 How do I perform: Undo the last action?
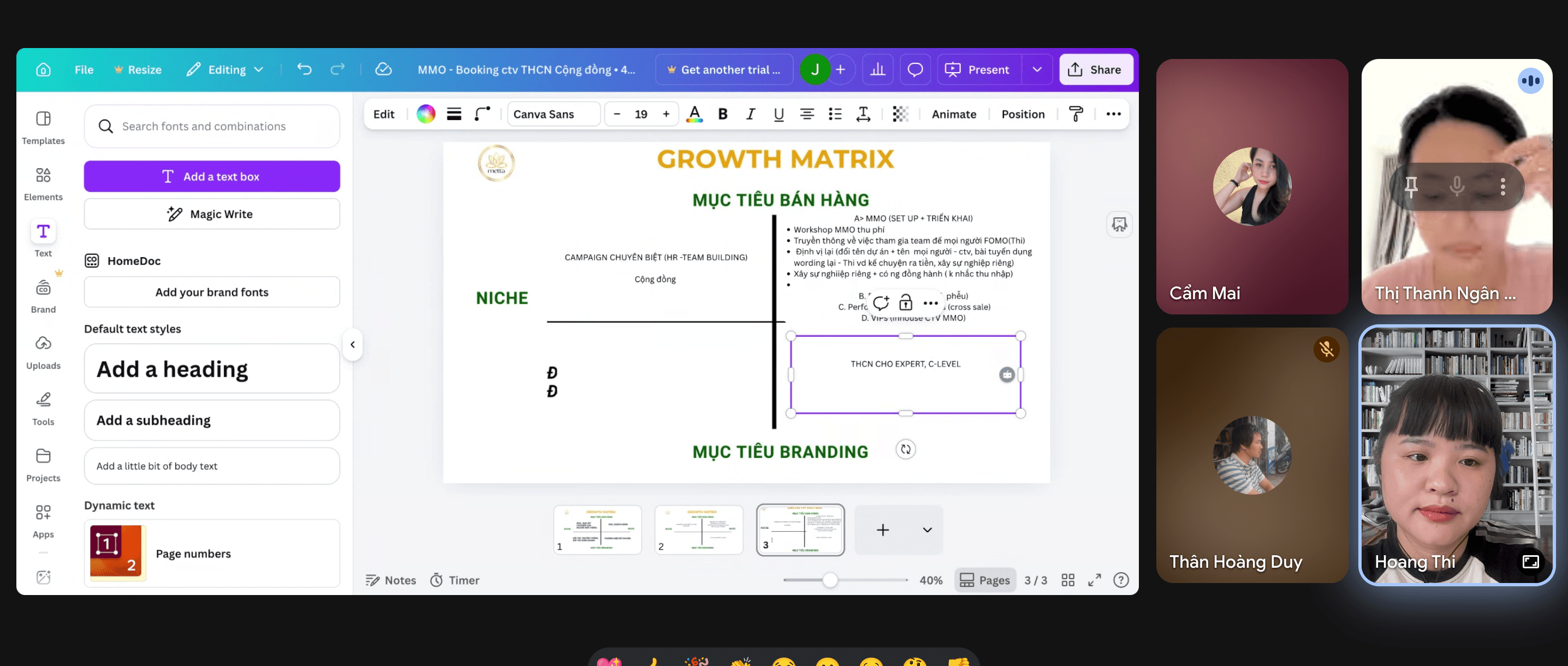tap(304, 69)
